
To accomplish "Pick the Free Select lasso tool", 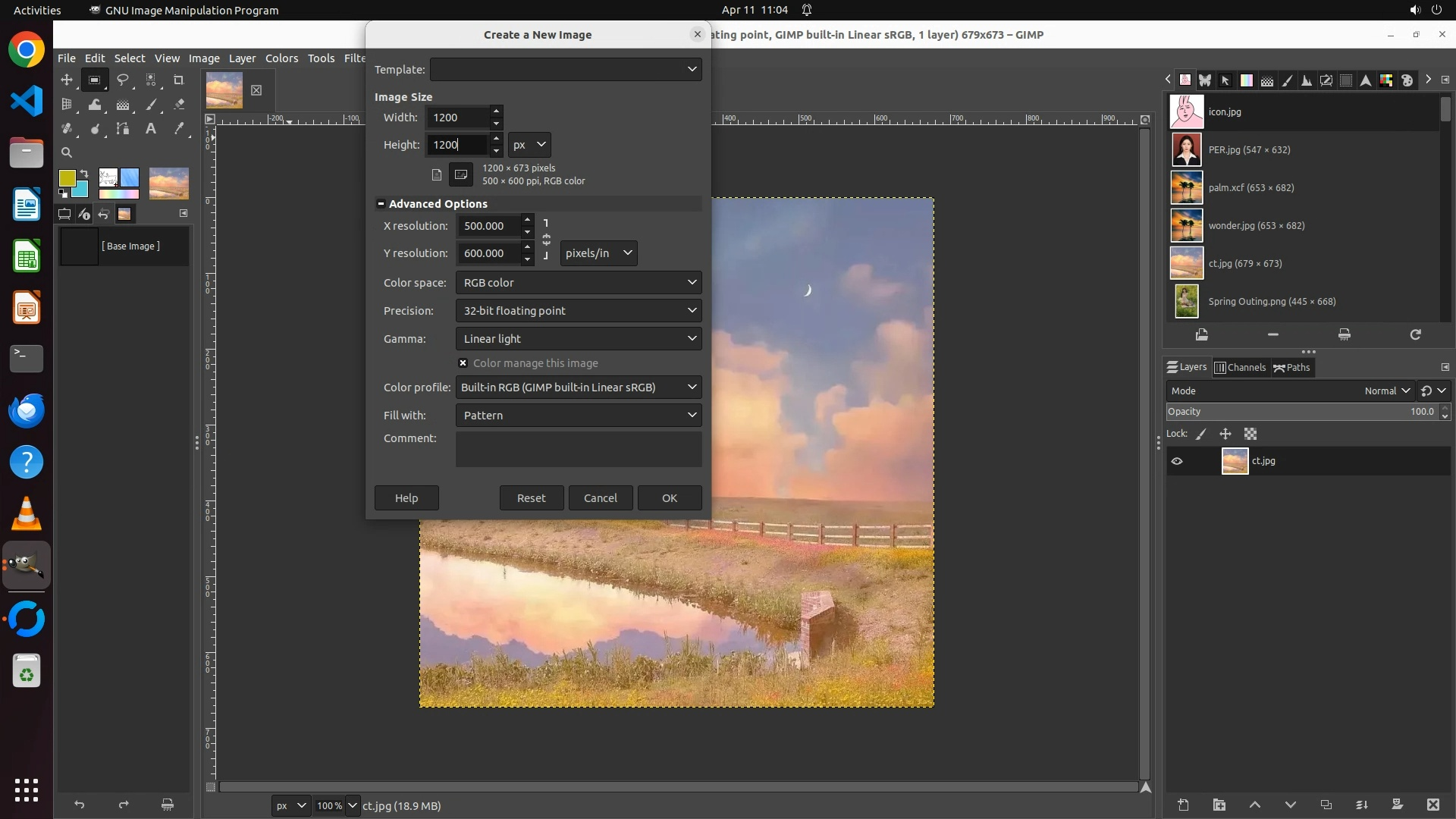I will (x=123, y=80).
